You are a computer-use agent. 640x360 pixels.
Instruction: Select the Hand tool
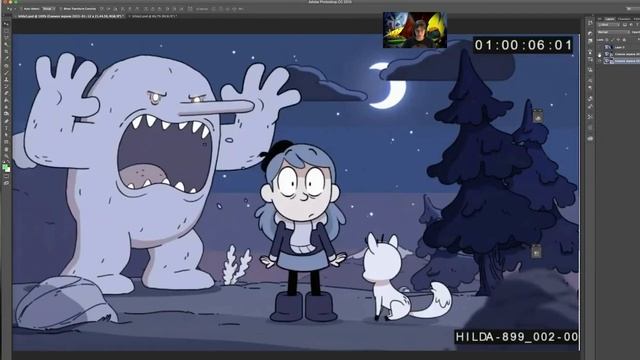pyautogui.click(x=6, y=148)
